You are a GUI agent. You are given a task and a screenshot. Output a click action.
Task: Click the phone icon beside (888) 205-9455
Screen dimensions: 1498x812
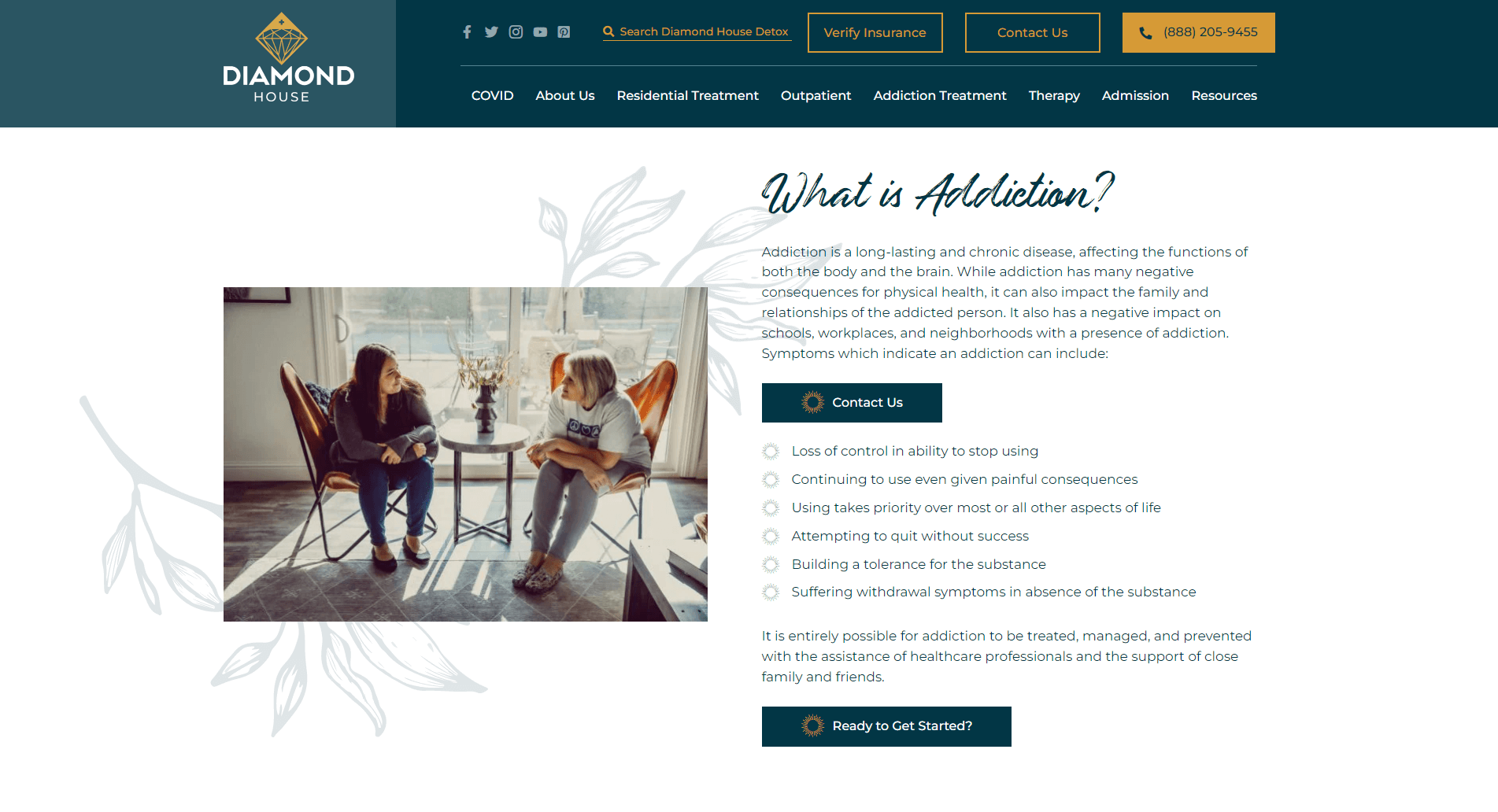(1145, 33)
